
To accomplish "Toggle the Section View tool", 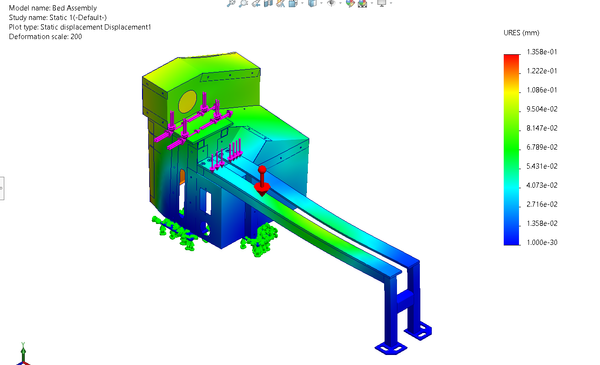I will (268, 3).
